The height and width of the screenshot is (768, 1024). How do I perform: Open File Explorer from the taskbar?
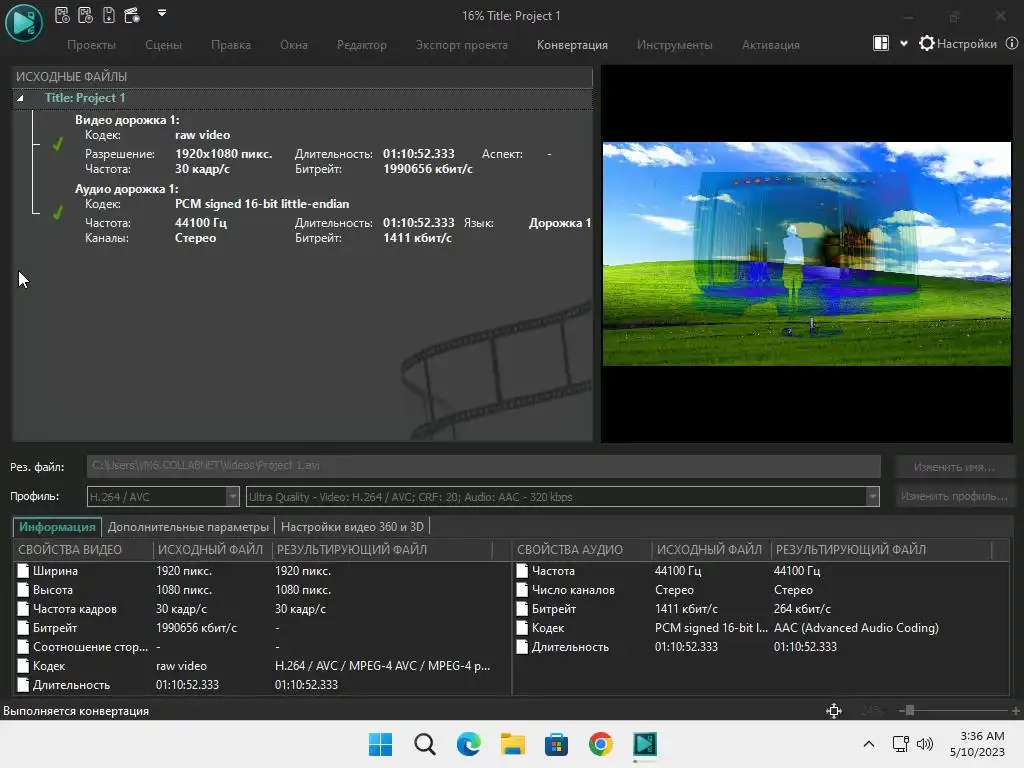click(x=513, y=744)
